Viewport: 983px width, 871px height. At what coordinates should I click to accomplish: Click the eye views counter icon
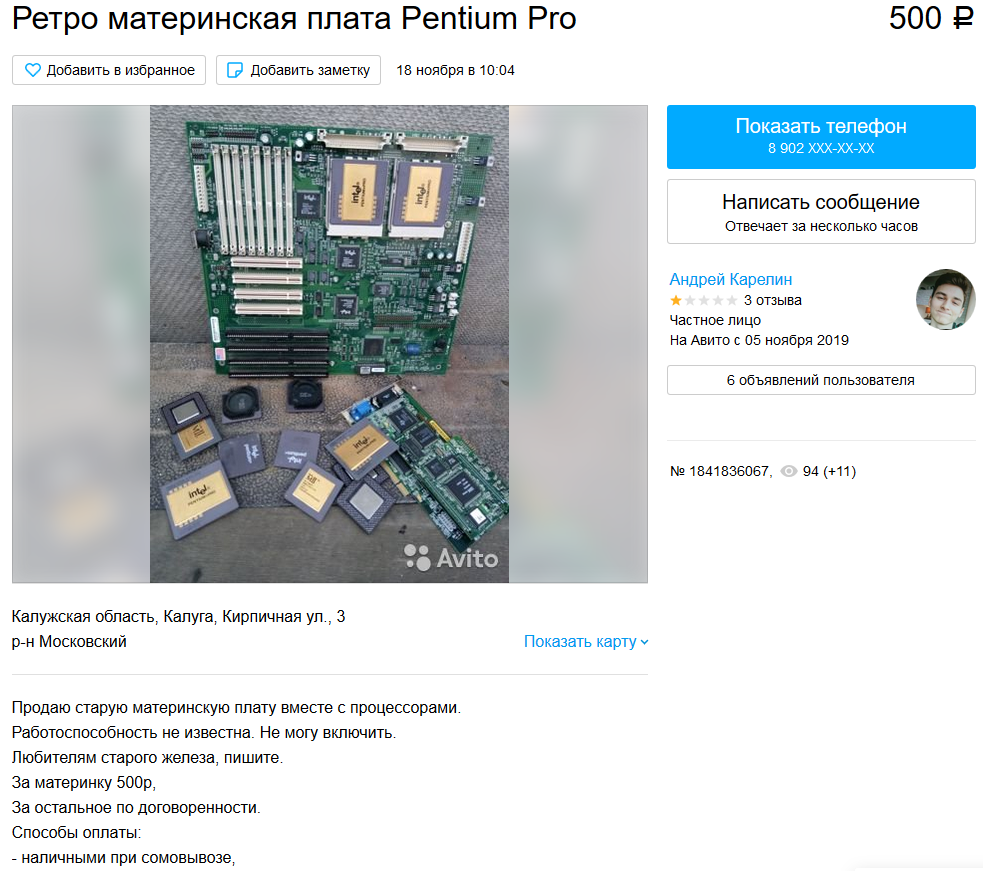789,472
